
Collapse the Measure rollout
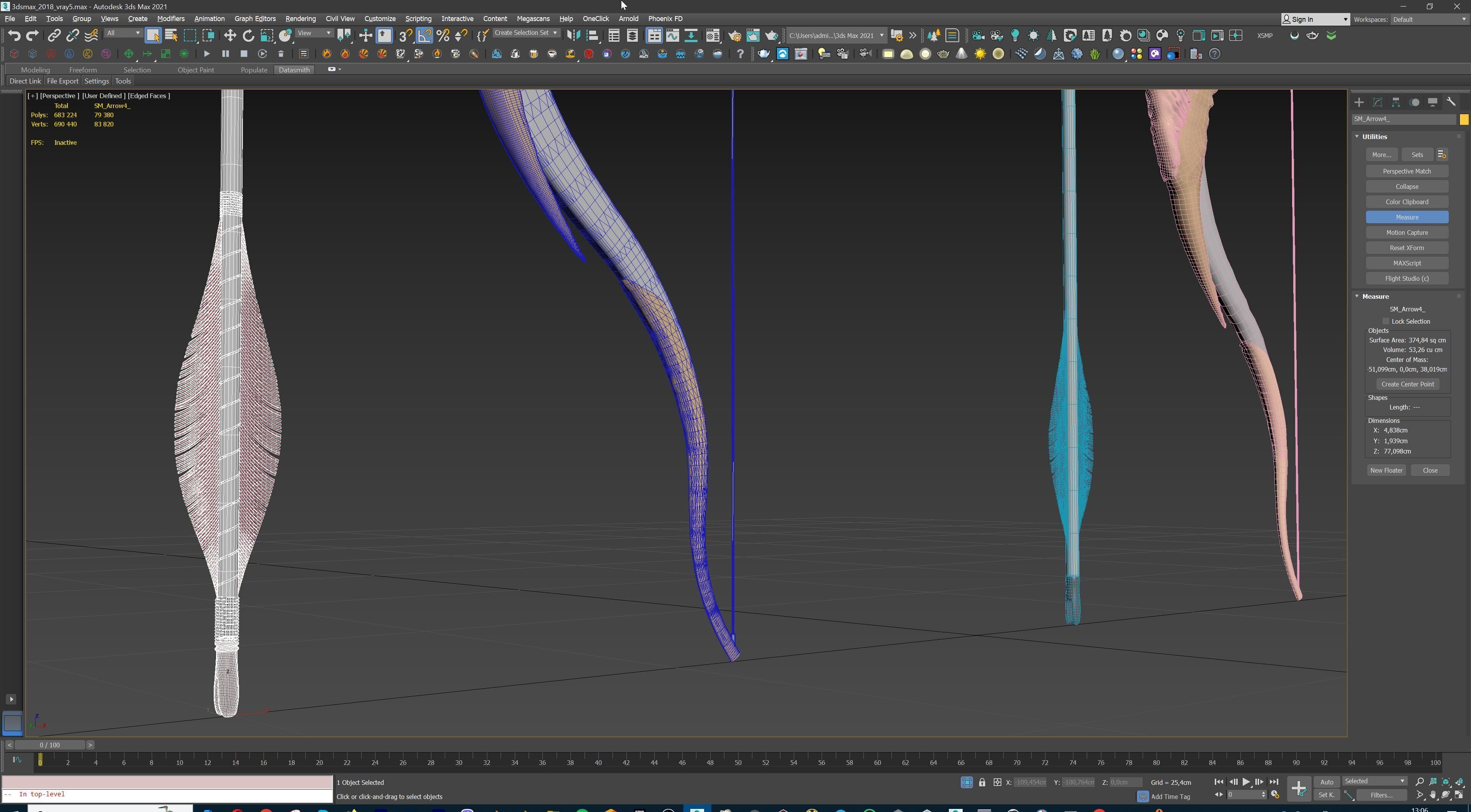(1375, 296)
